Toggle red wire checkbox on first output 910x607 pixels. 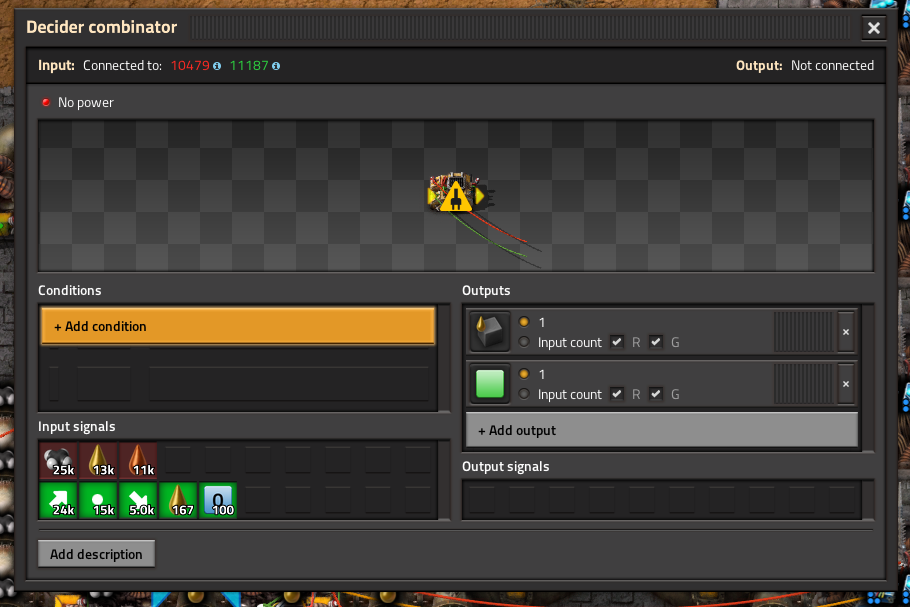pyautogui.click(x=617, y=342)
